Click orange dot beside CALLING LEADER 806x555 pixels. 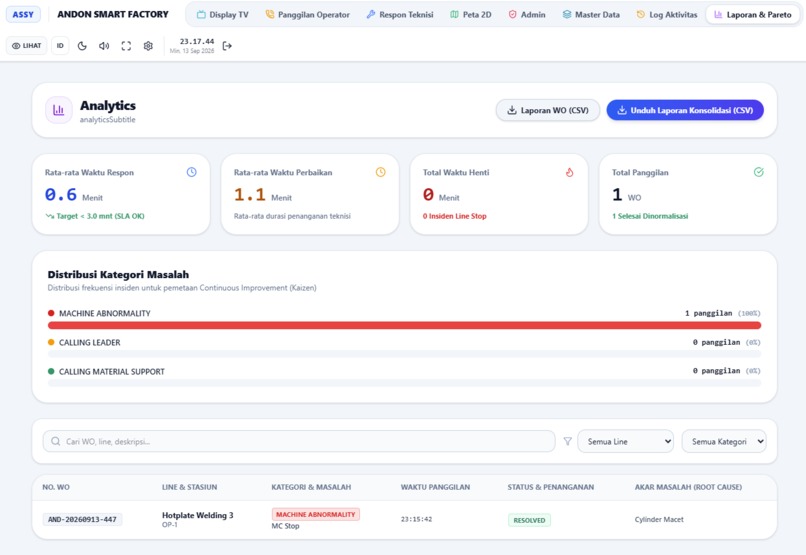(51, 342)
